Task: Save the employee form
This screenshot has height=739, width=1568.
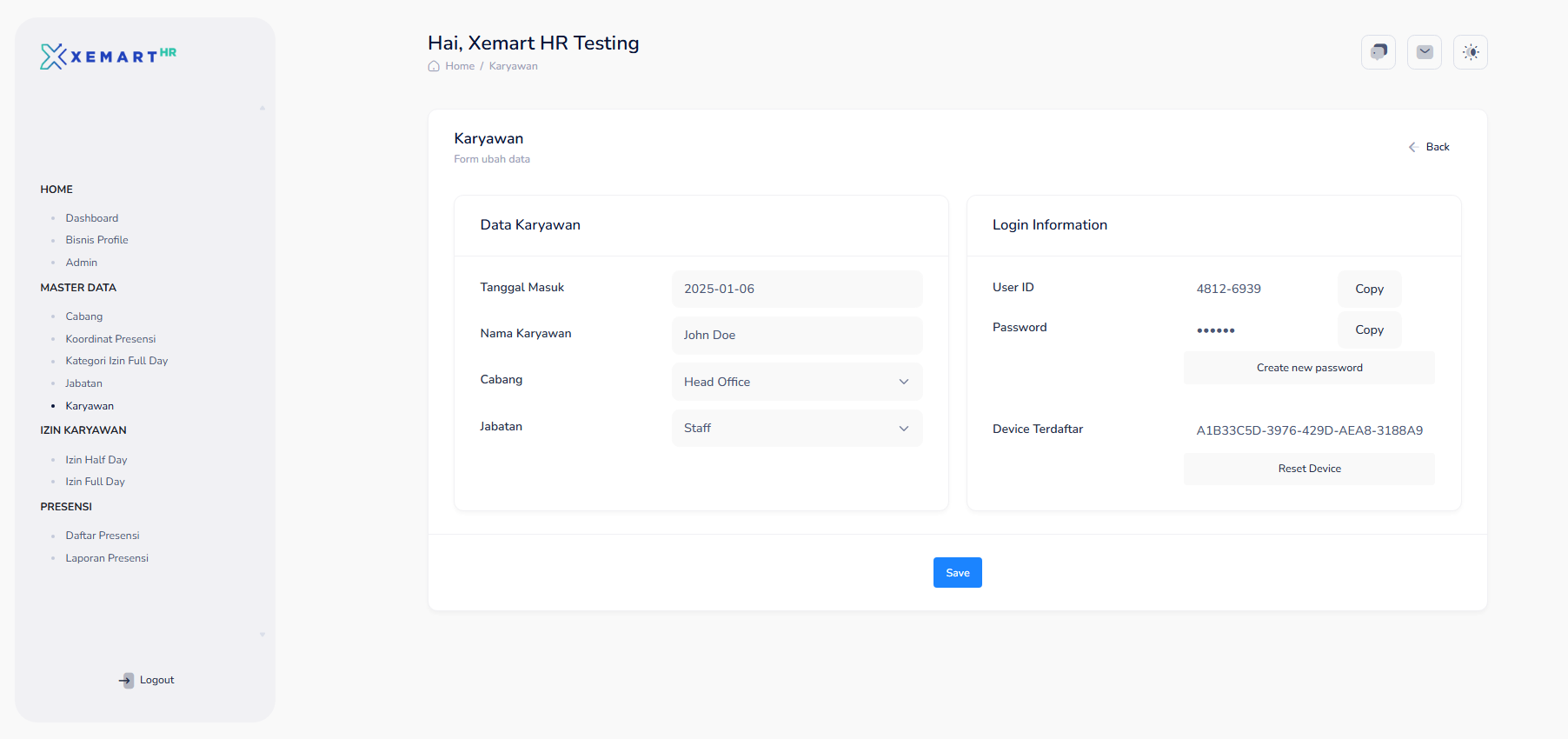Action: (957, 572)
